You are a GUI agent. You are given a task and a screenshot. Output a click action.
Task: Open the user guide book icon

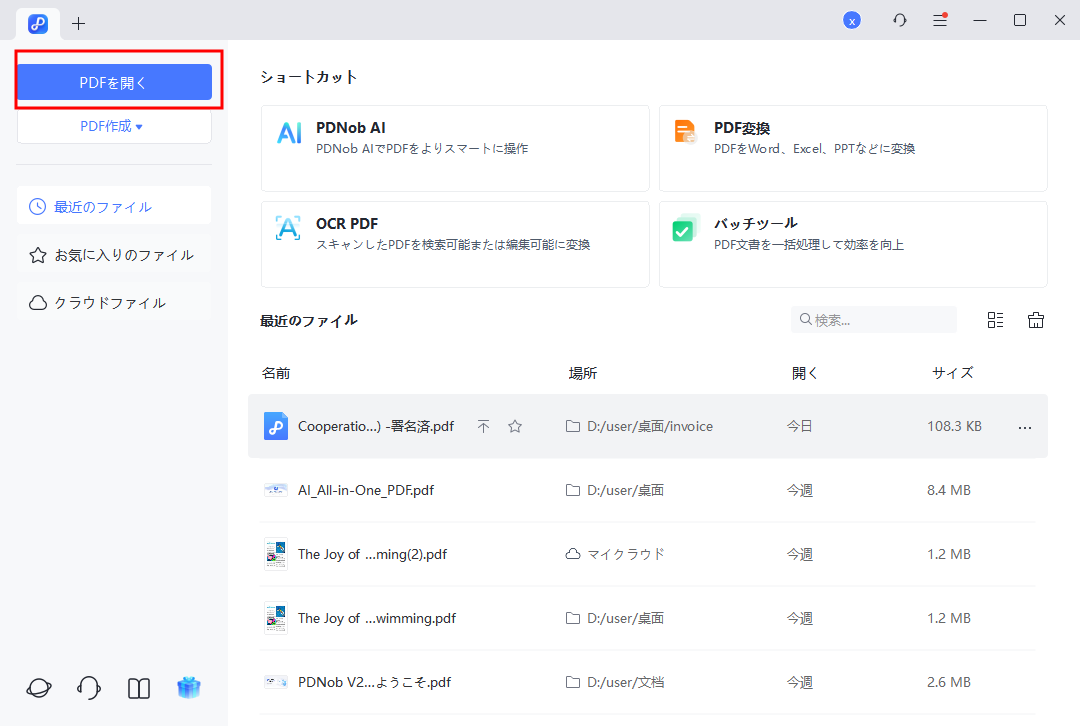pyautogui.click(x=138, y=688)
